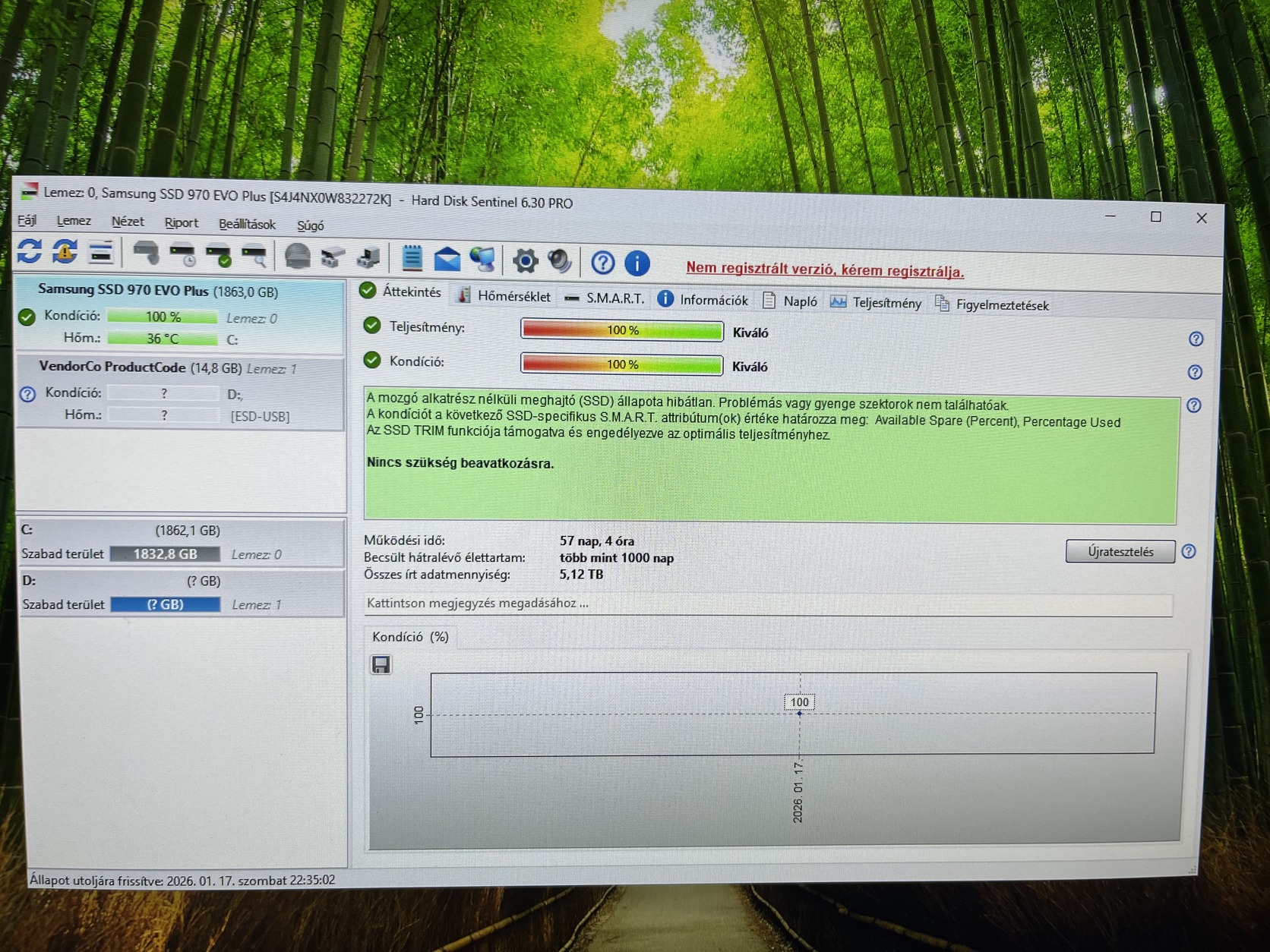Click the question icon beside VendorCo Kondíció
Image resolution: width=1270 pixels, height=952 pixels.
(28, 394)
